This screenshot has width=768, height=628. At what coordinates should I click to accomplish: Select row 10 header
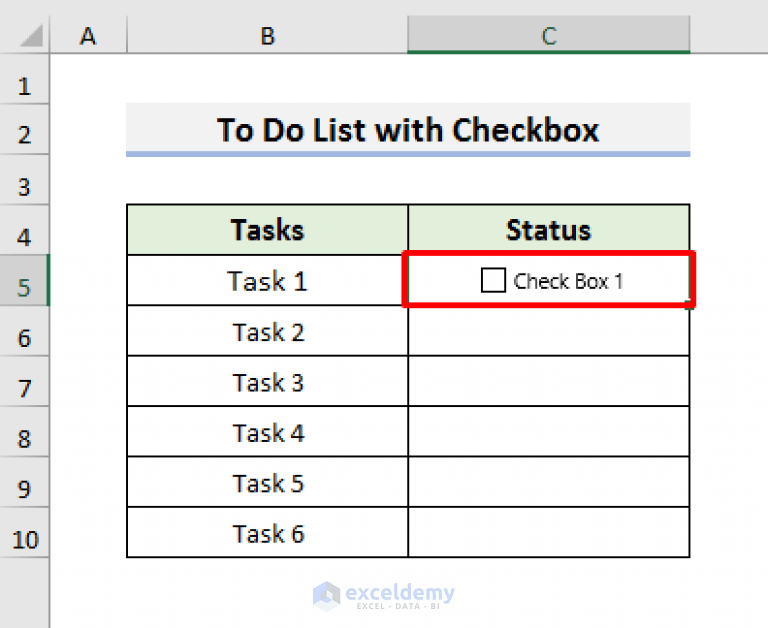click(24, 532)
